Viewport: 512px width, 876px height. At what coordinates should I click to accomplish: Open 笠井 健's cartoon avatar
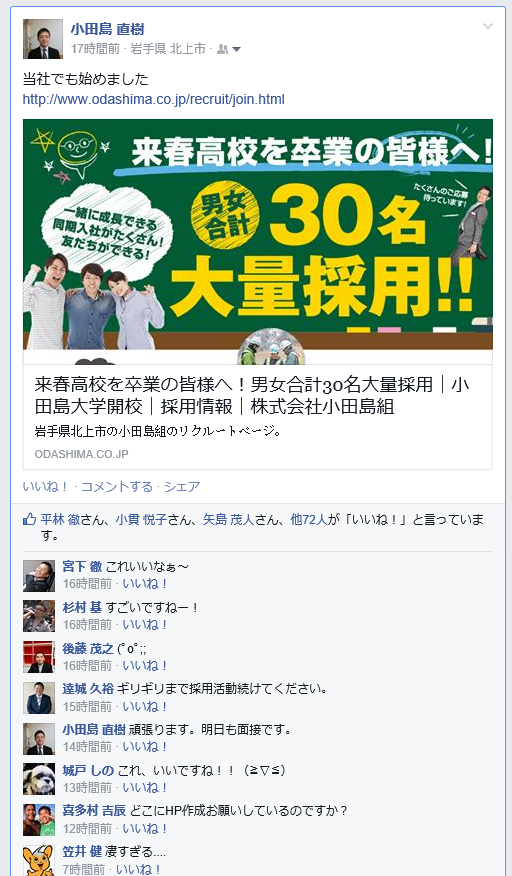39,860
